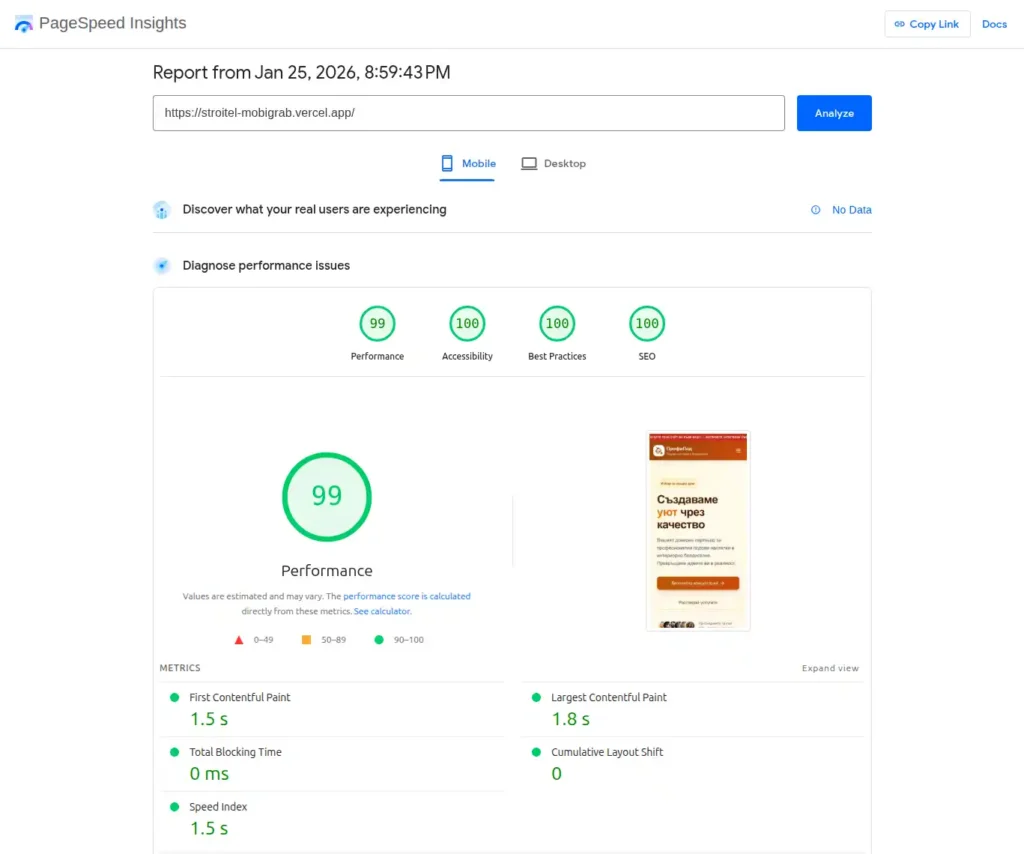Viewport: 1024px width, 854px height.
Task: Click the chain-link icon inside Copy Link button
Action: 898,24
